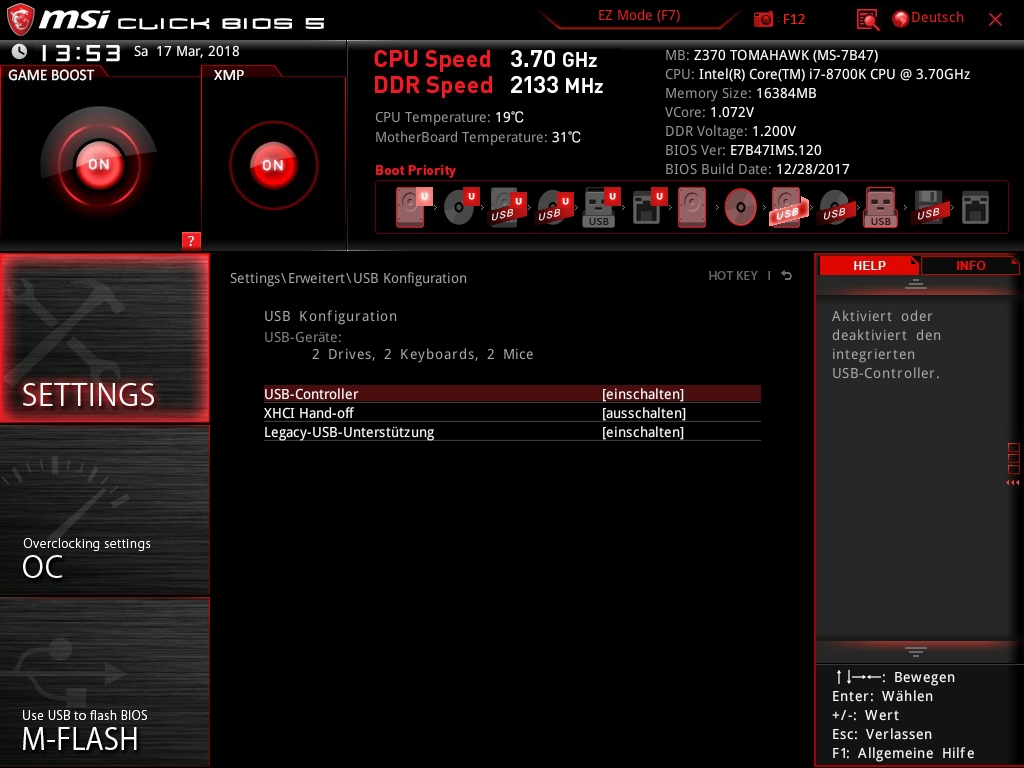Switch to the HELP tab
1024x768 pixels.
(x=869, y=265)
